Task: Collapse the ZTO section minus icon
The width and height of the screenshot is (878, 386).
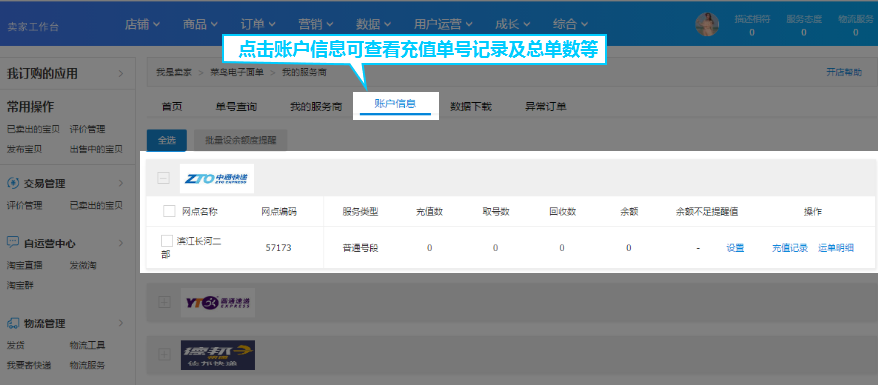Action: (164, 179)
